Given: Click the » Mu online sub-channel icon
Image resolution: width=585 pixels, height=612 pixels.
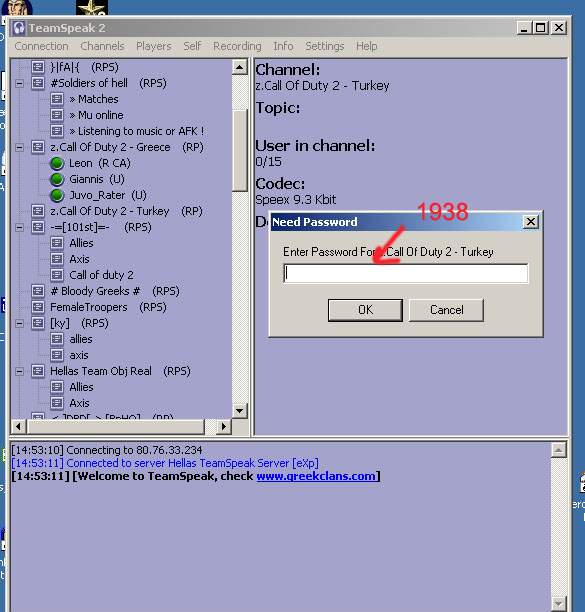Looking at the screenshot, I should [x=57, y=115].
